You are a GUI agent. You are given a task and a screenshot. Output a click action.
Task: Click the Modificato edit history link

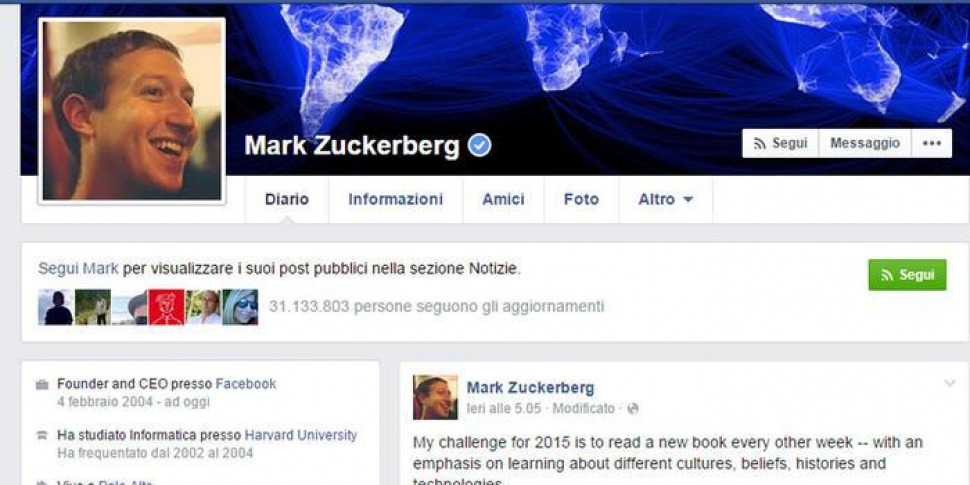pos(584,409)
